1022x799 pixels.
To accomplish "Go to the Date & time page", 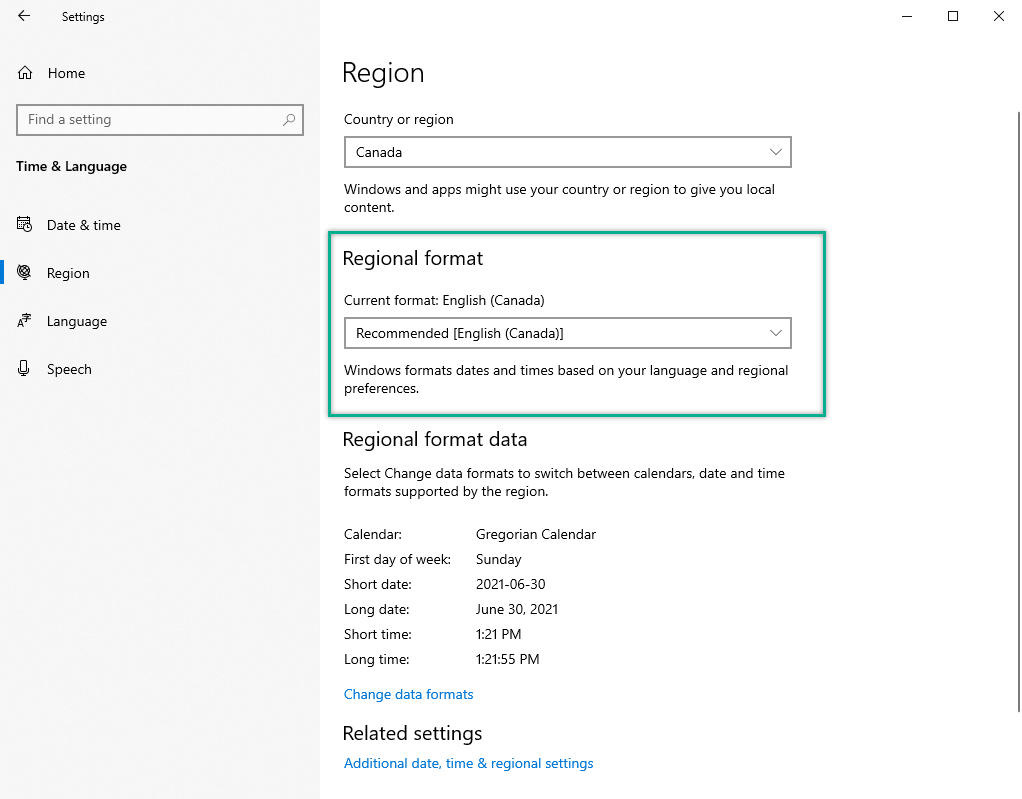I will (x=84, y=225).
